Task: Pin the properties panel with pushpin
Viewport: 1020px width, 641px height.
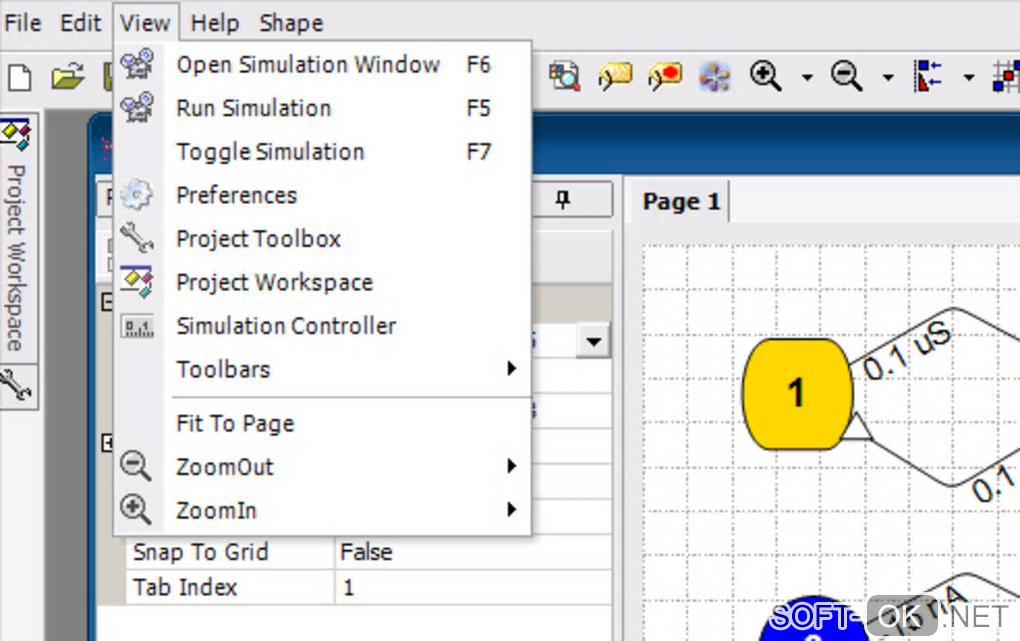Action: pyautogui.click(x=563, y=199)
